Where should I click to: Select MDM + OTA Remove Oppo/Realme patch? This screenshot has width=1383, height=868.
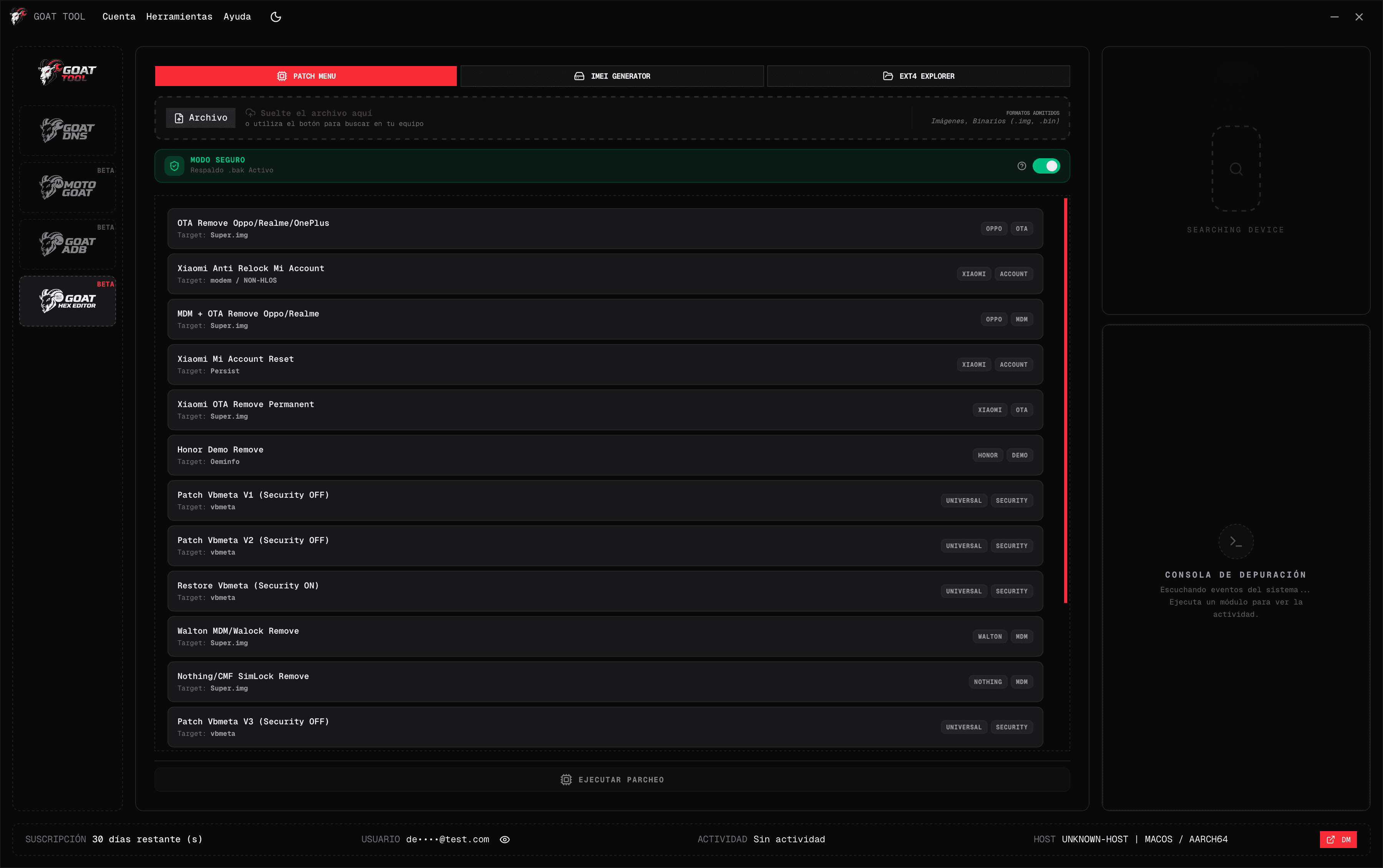[x=605, y=319]
